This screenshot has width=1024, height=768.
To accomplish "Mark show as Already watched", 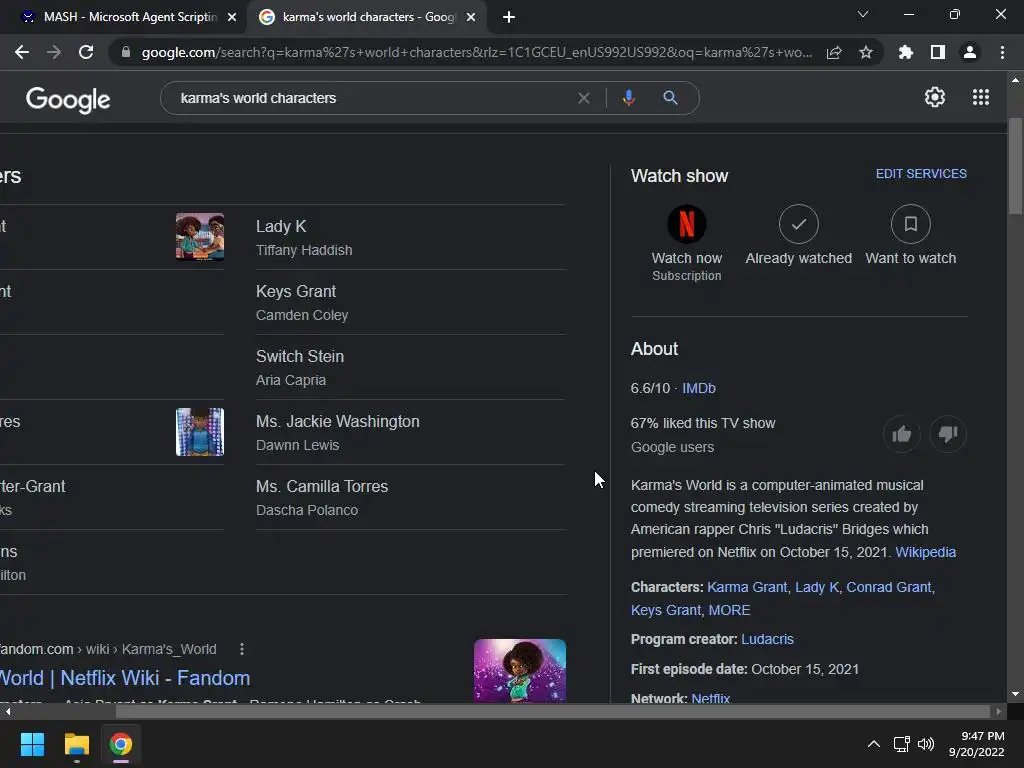I will point(799,224).
